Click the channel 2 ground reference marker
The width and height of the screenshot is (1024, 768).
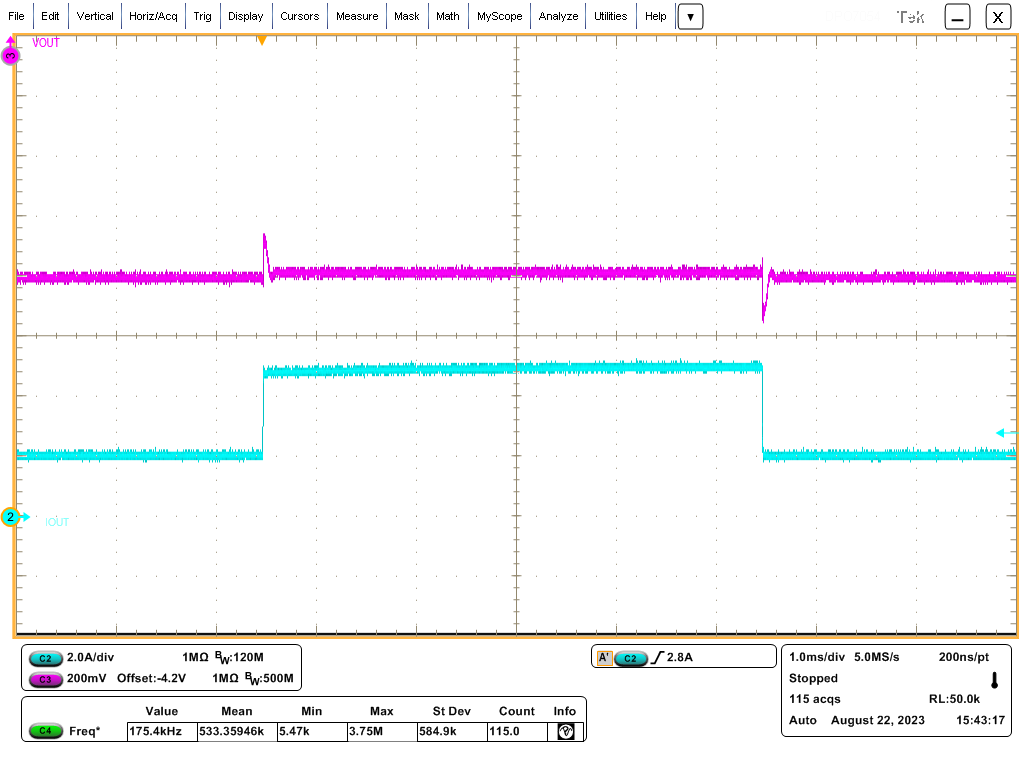coord(11,518)
